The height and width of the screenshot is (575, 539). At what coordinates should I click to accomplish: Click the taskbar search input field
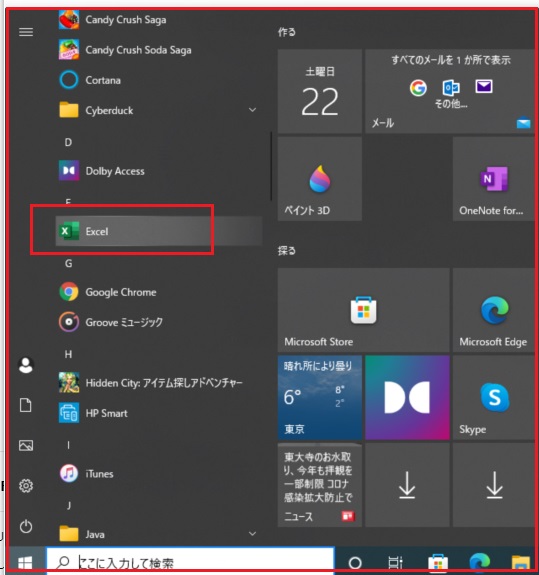pyautogui.click(x=190, y=561)
